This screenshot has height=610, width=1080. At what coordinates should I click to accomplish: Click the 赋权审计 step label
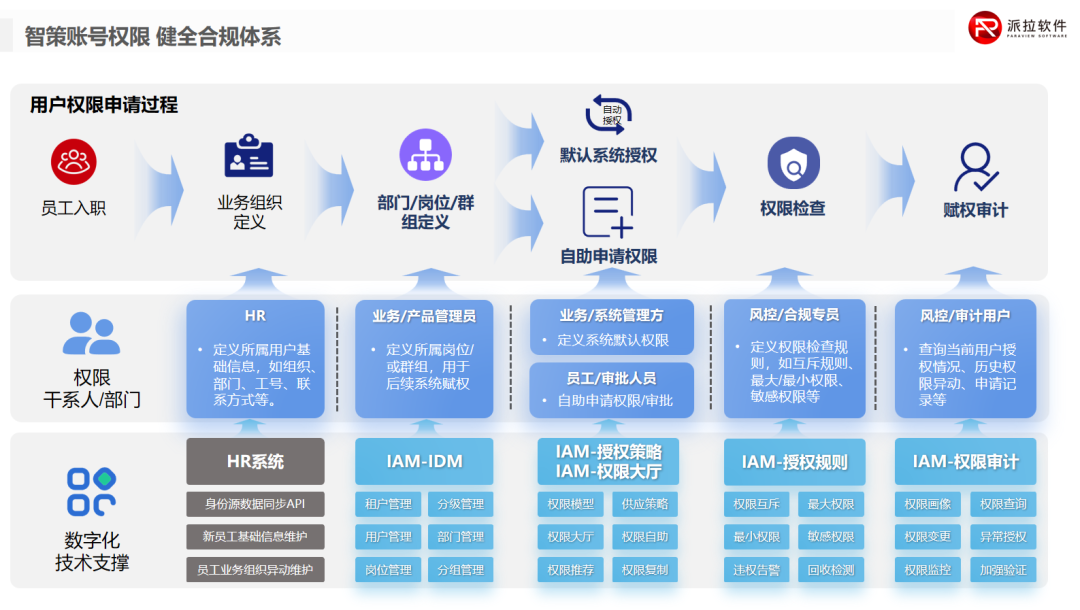(975, 210)
